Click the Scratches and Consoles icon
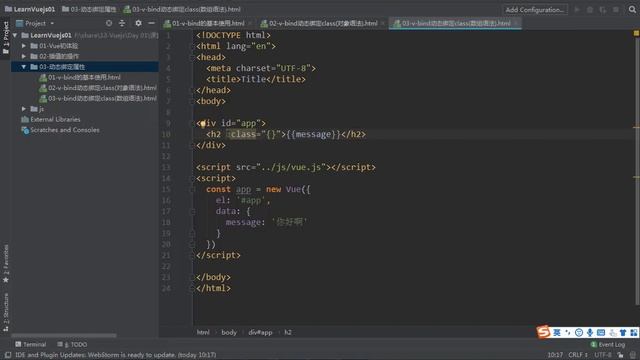The height and width of the screenshot is (360, 640). (25, 130)
